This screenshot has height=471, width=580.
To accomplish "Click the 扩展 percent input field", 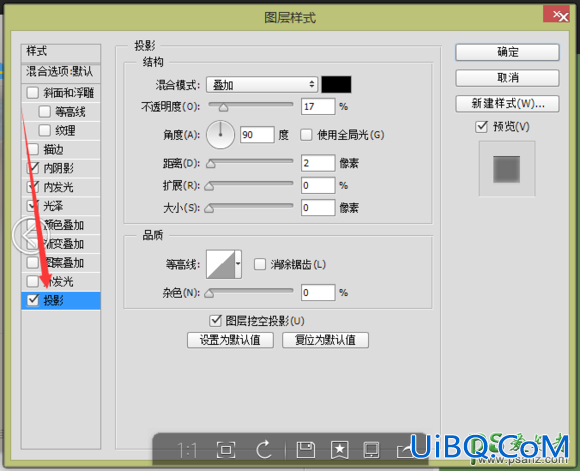I will 318,185.
